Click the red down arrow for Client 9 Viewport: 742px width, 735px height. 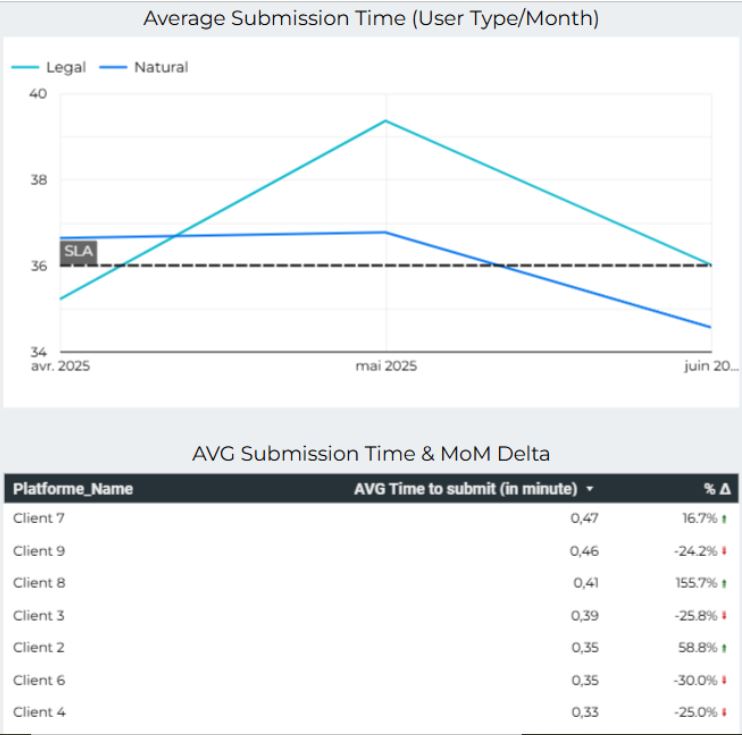coord(724,551)
